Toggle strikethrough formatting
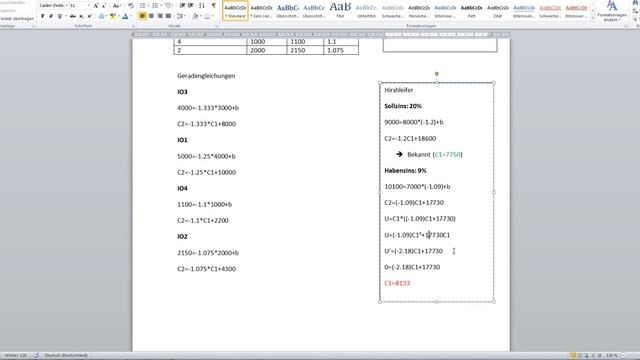This screenshot has height=360, width=640. point(73,16)
